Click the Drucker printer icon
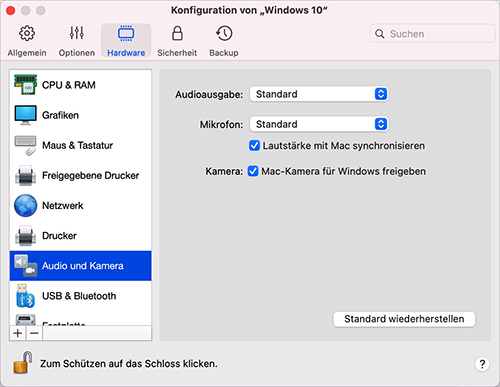Image resolution: width=500 pixels, height=387 pixels. coord(25,236)
